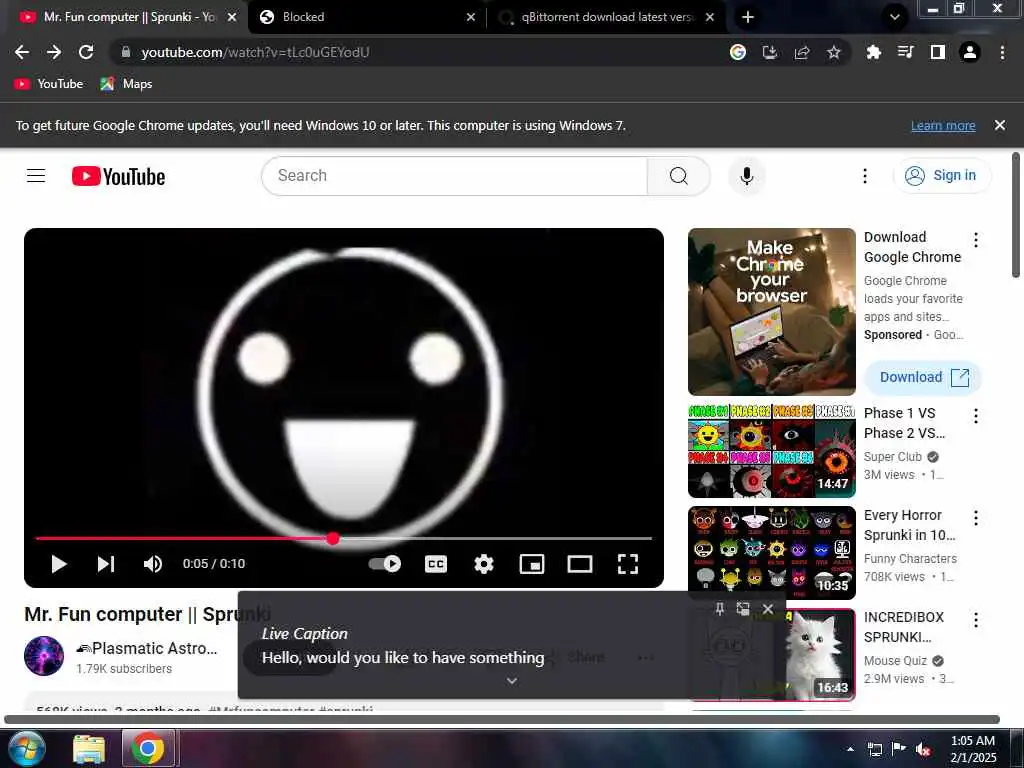The image size is (1024, 768).
Task: Focus the YouTube Search field
Action: [x=454, y=176]
